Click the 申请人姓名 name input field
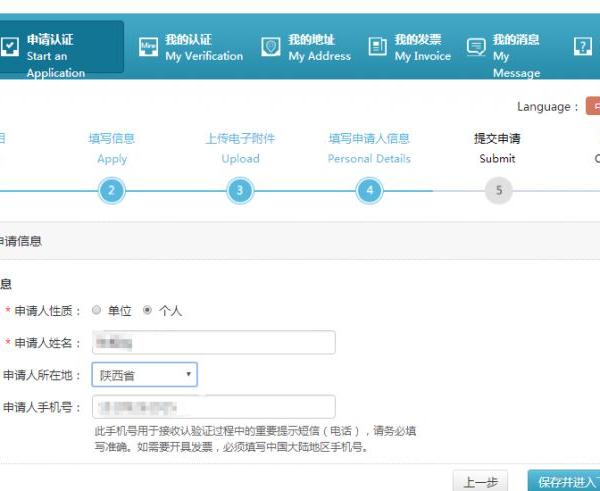This screenshot has width=600, height=491. 213,343
